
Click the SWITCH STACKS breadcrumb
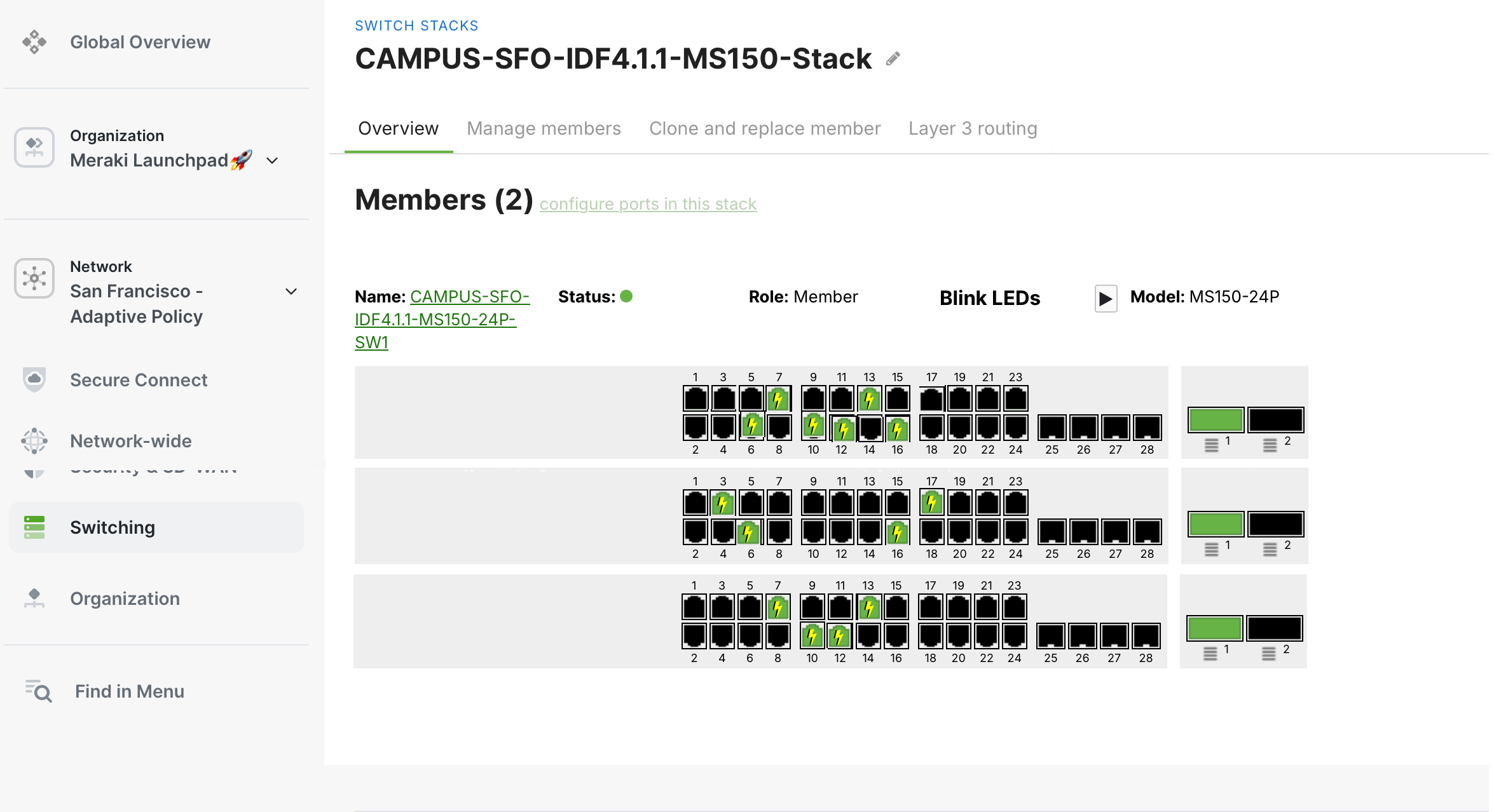(x=416, y=25)
